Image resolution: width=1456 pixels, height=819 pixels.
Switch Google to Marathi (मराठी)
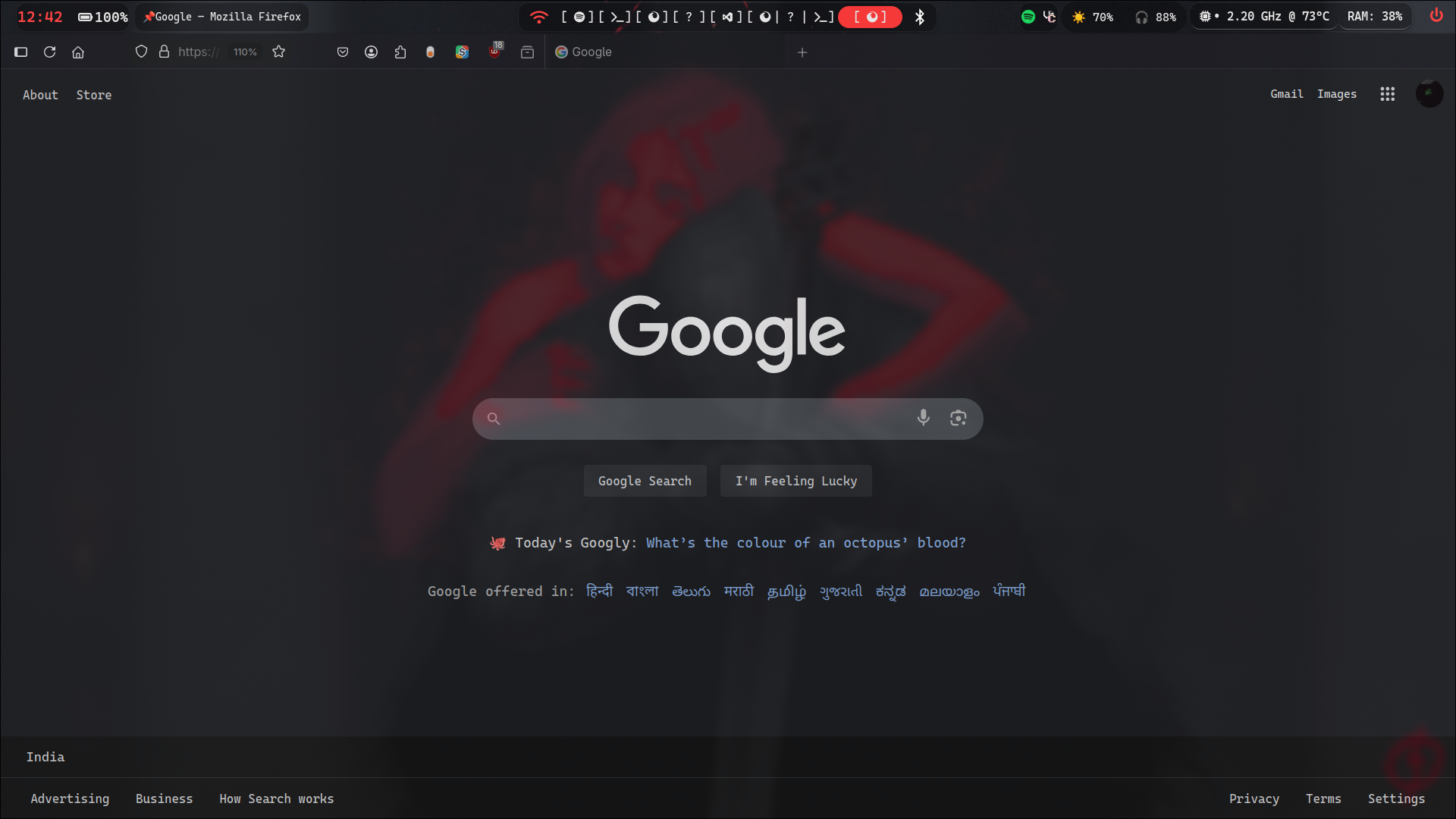pos(739,591)
